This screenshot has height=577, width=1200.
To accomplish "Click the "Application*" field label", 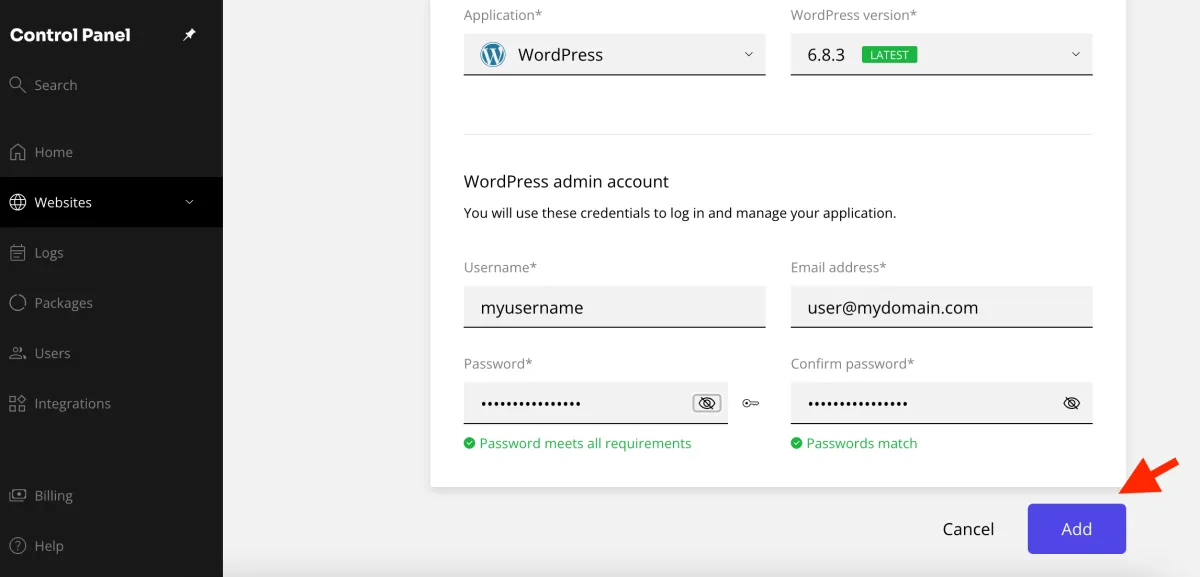I will point(503,15).
